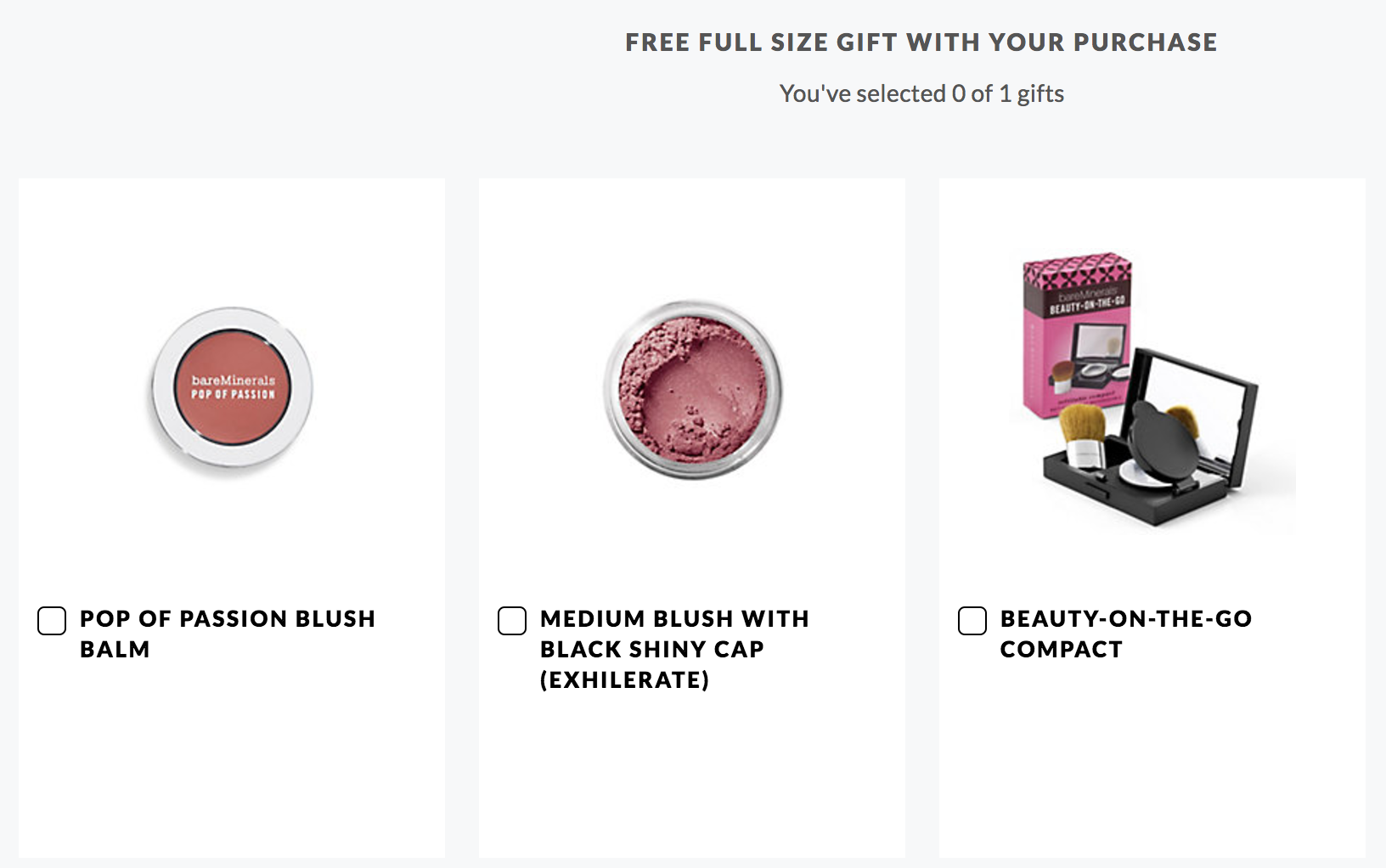Click the pink Beauty-On-The-Go packaging box
Screen dimensions: 1386x868
[x=1077, y=335]
